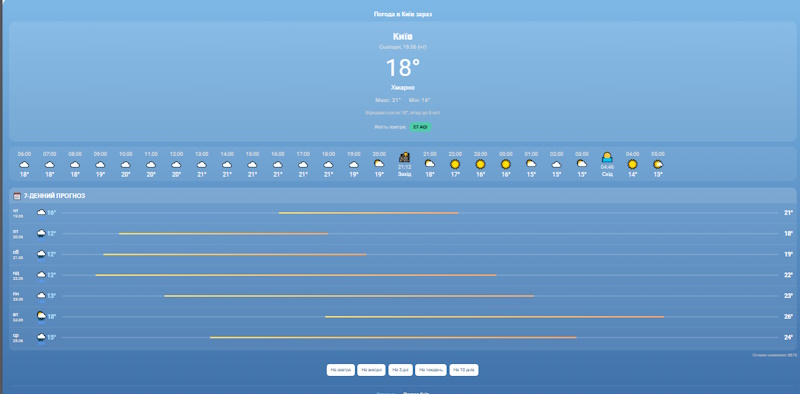
Task: Click the rain cloud icon for пт 20.06
Action: [41, 234]
